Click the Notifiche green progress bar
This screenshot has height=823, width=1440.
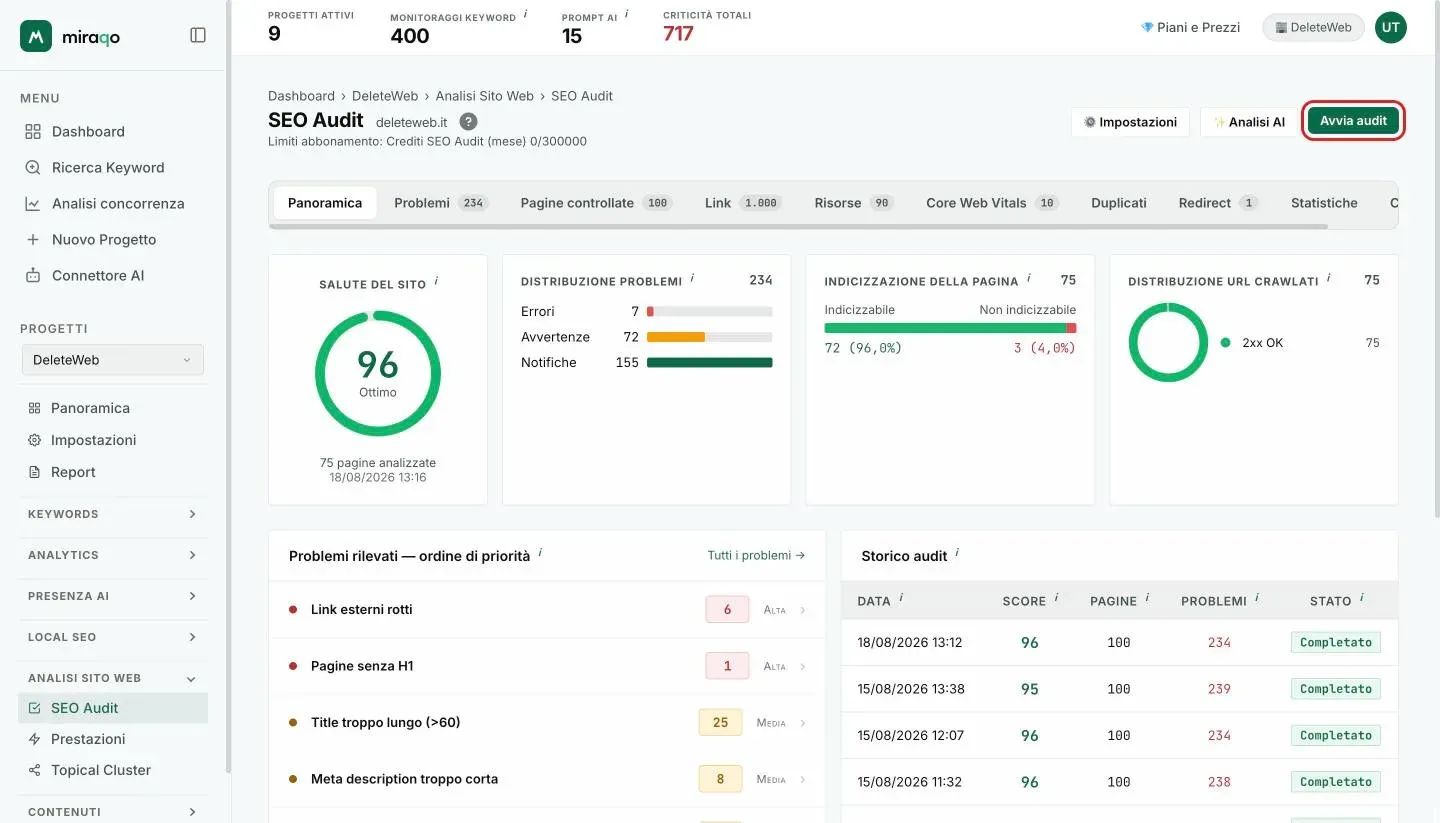click(x=710, y=363)
